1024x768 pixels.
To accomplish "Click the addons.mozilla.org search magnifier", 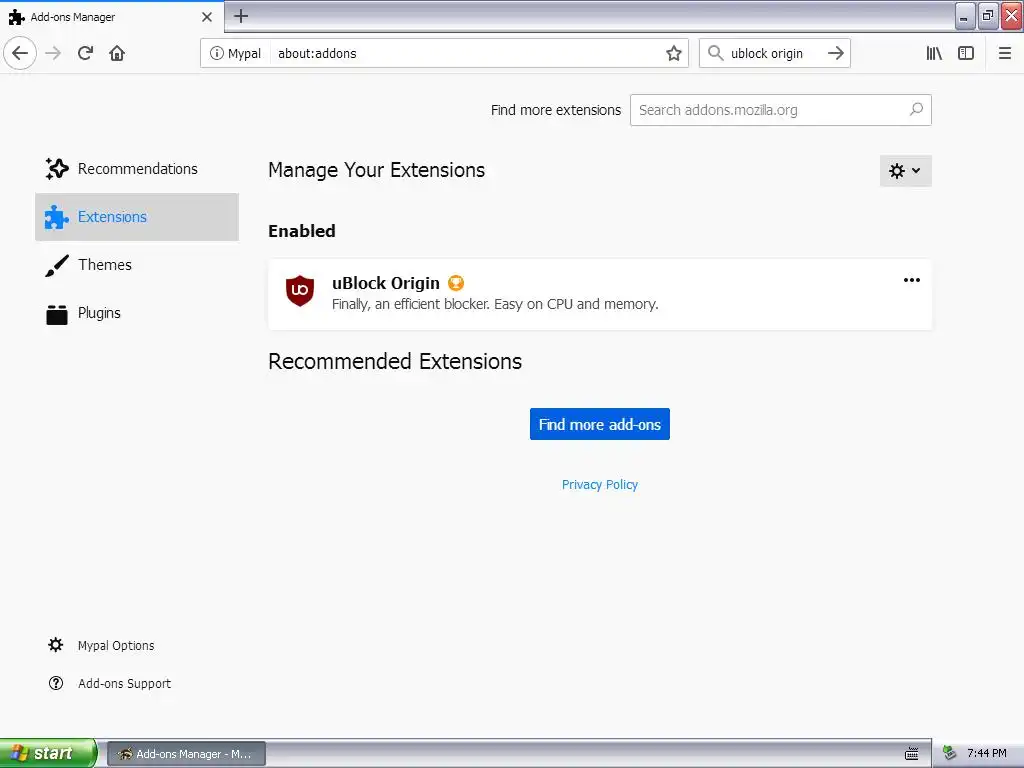I will tap(916, 110).
